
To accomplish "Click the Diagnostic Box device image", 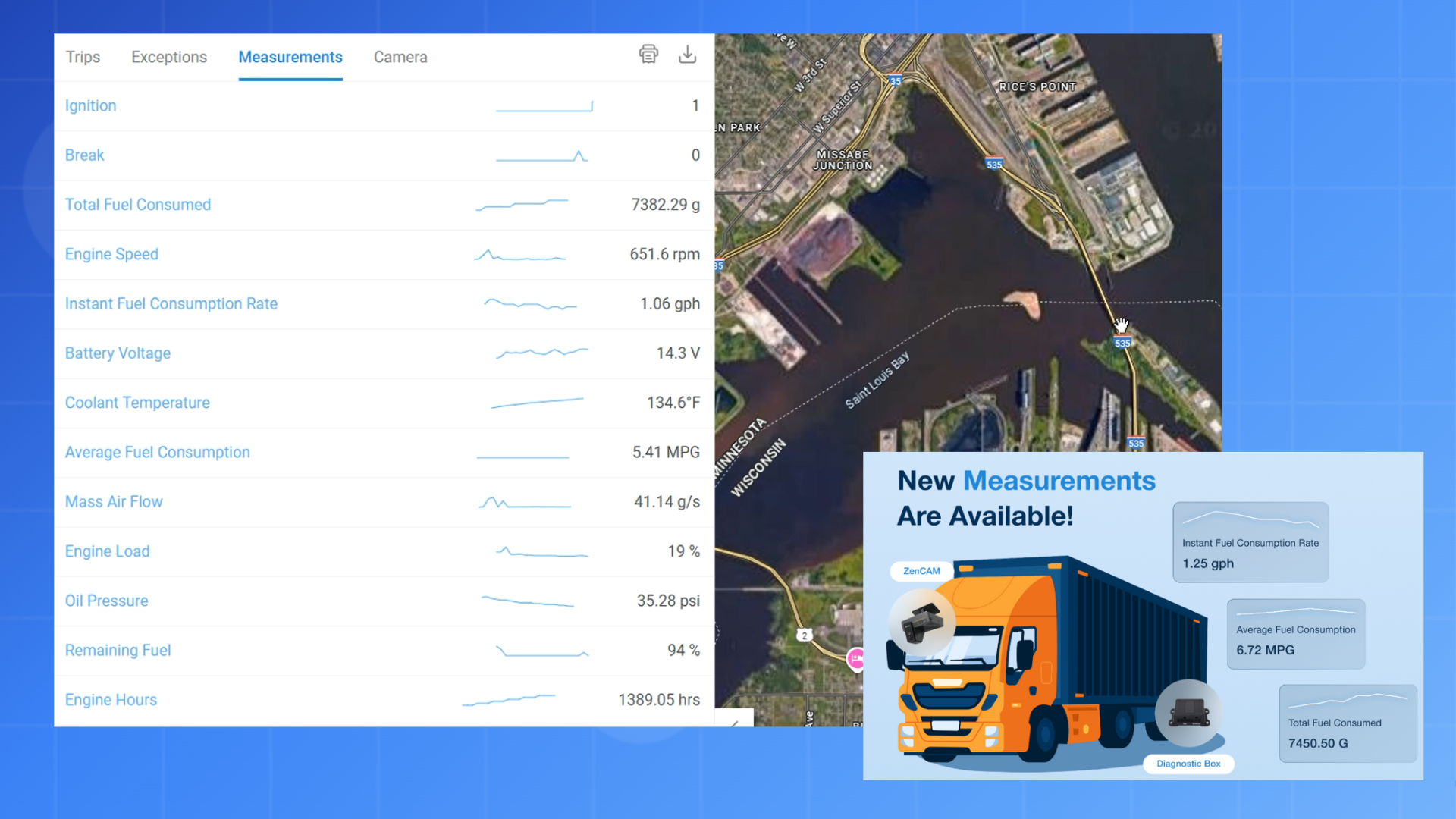I will (1188, 713).
